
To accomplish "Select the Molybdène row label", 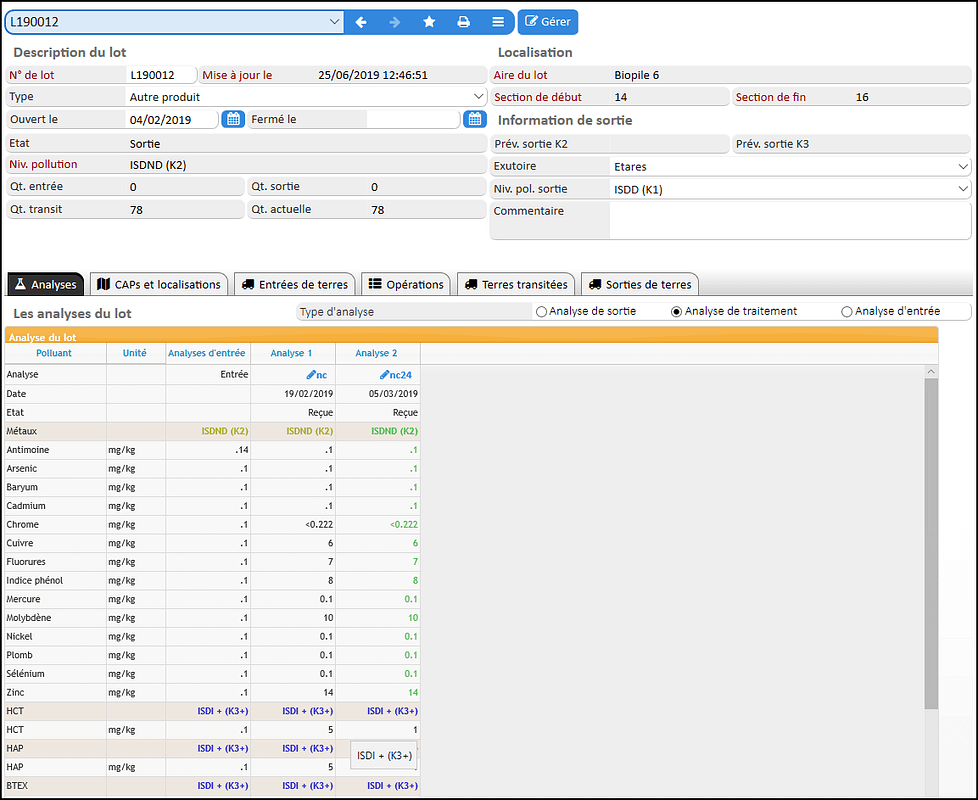I will (29, 618).
